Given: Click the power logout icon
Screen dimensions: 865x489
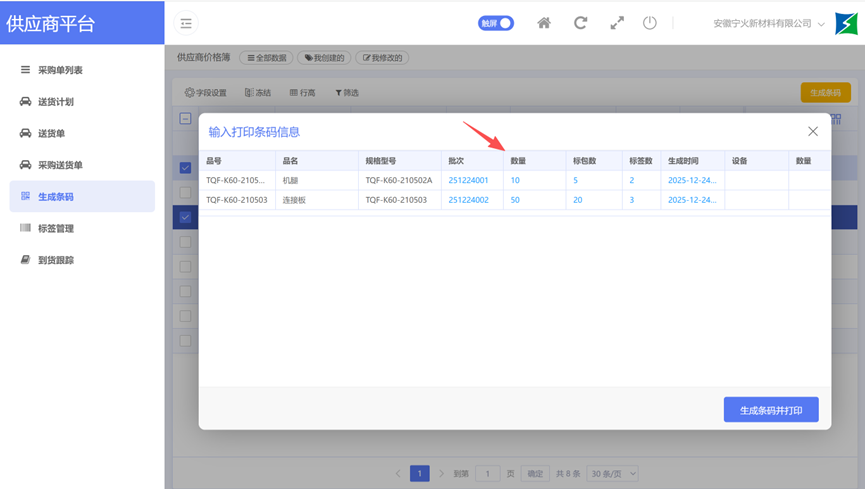Looking at the screenshot, I should 650,23.
